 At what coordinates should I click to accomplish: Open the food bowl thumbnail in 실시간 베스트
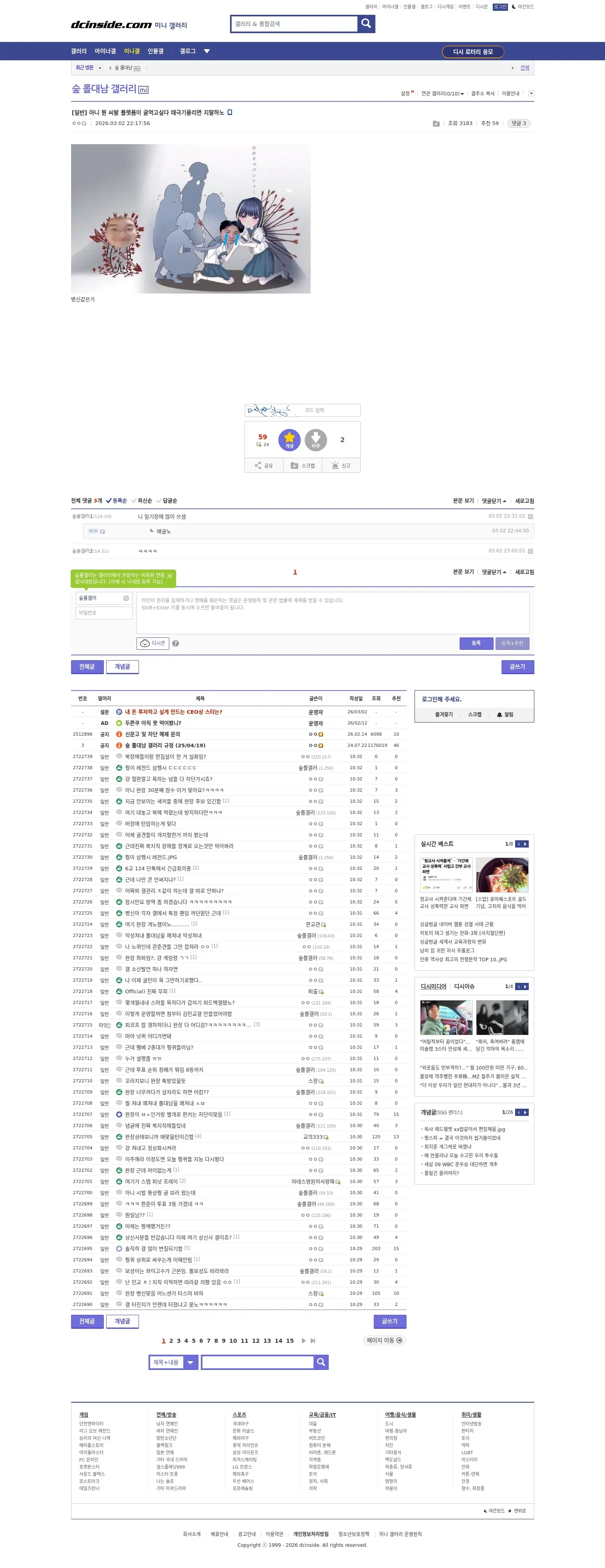pos(502,875)
